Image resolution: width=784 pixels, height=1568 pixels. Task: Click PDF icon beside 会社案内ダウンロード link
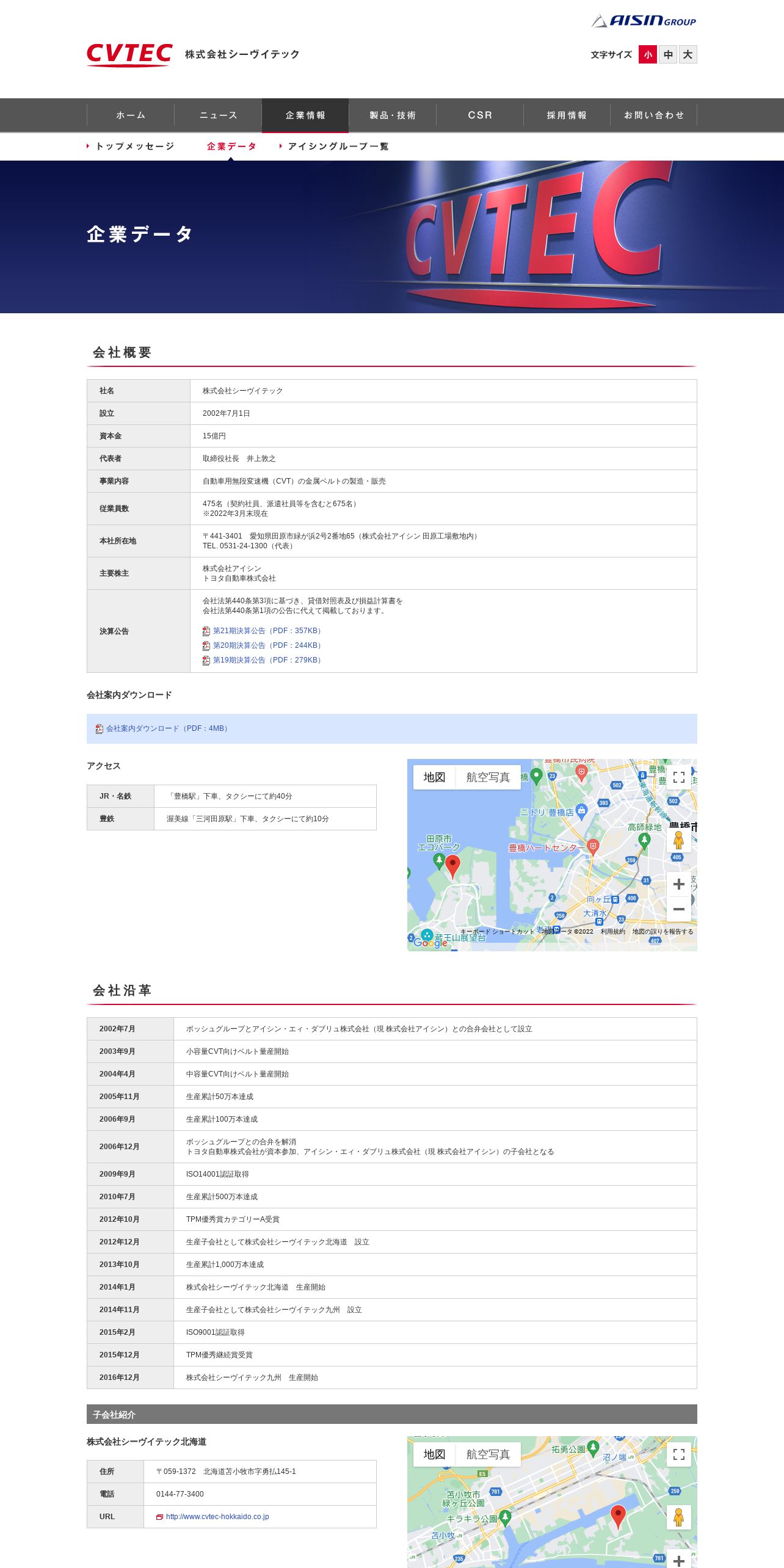[100, 729]
